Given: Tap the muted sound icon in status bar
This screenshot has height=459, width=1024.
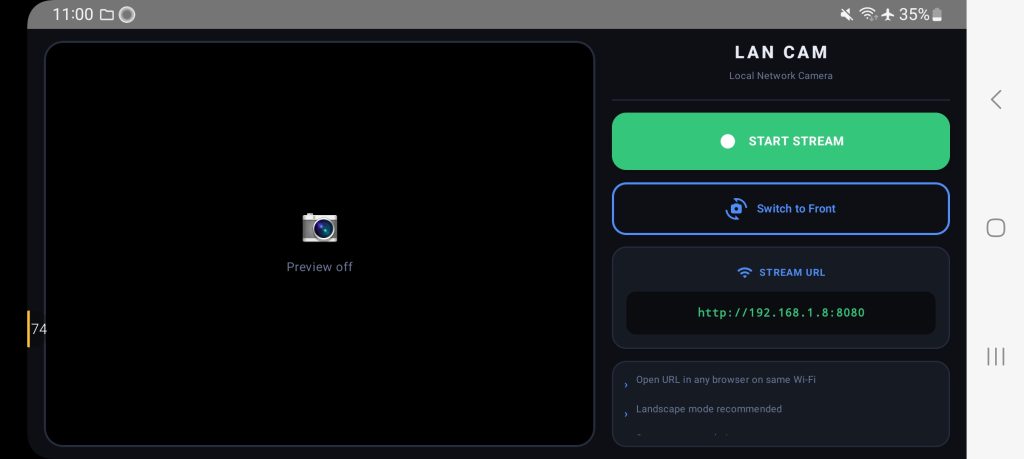Looking at the screenshot, I should tap(846, 14).
